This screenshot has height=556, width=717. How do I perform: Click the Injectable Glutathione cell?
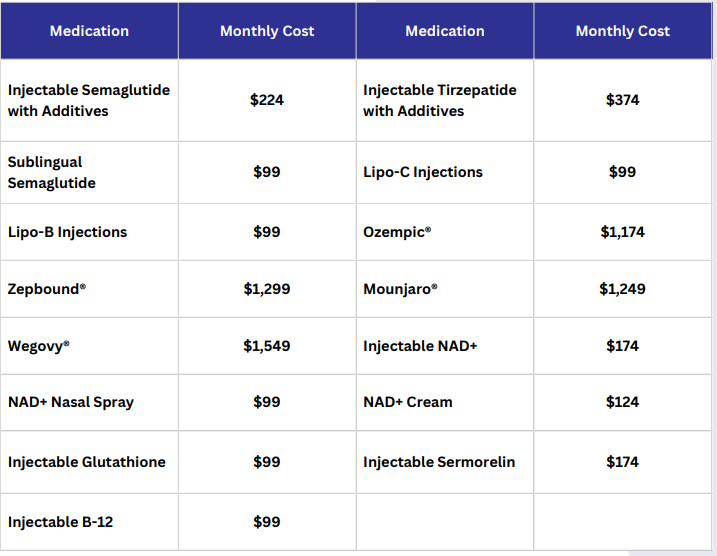point(86,462)
